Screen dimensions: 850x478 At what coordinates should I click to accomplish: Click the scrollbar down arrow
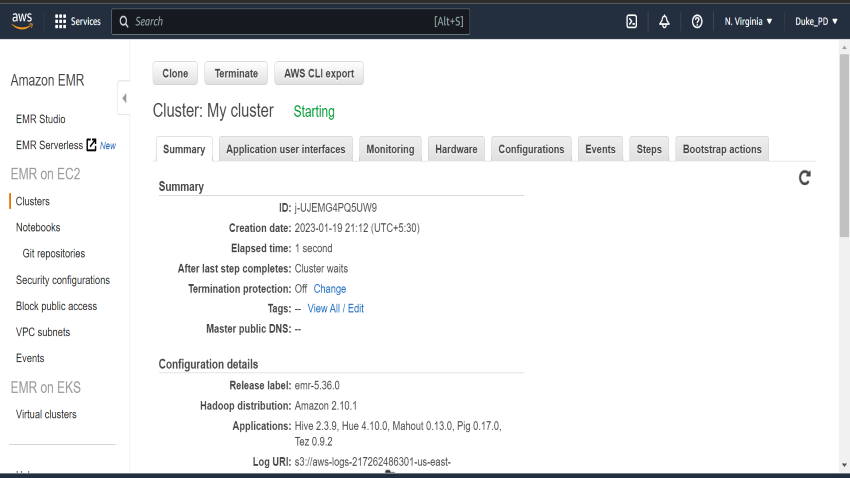tap(844, 465)
